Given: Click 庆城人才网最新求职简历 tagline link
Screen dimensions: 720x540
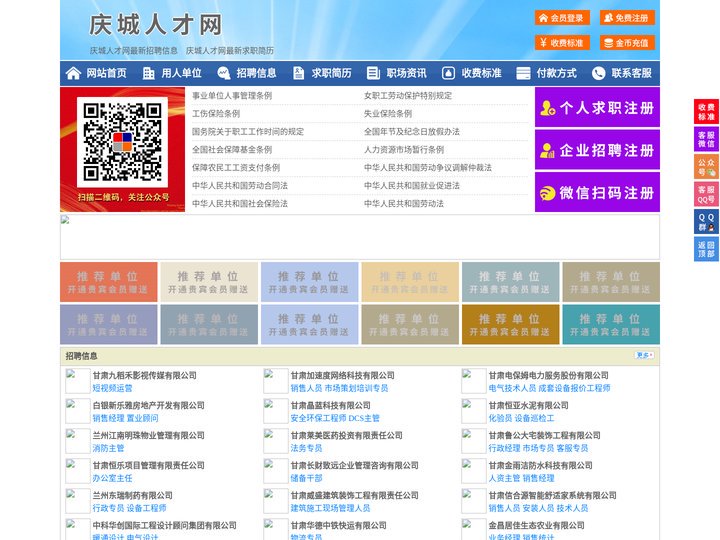Looking at the screenshot, I should click(230, 51).
